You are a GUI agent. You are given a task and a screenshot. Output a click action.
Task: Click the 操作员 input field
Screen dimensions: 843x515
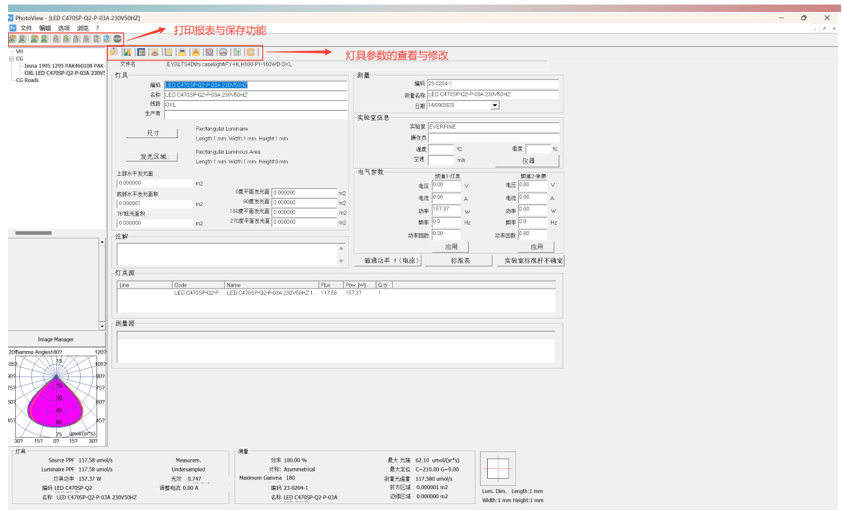point(494,138)
